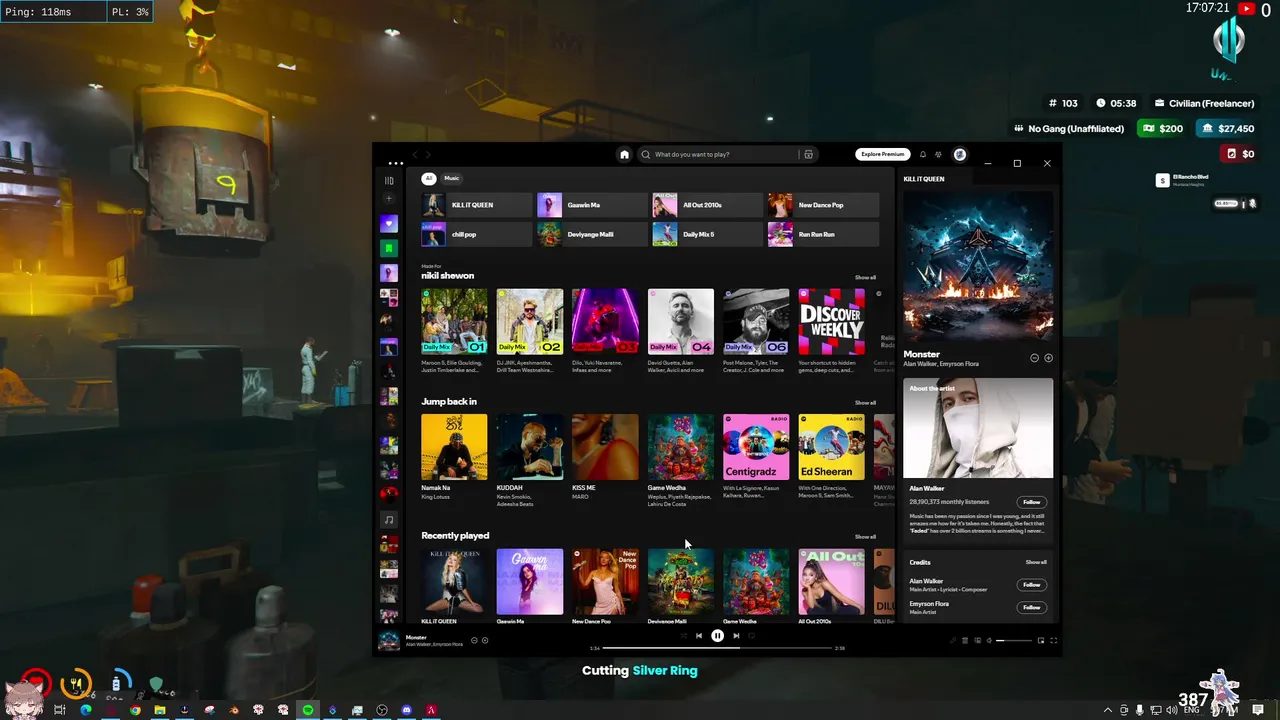Open Daily Mix 5 shortcut tile

tap(707, 234)
